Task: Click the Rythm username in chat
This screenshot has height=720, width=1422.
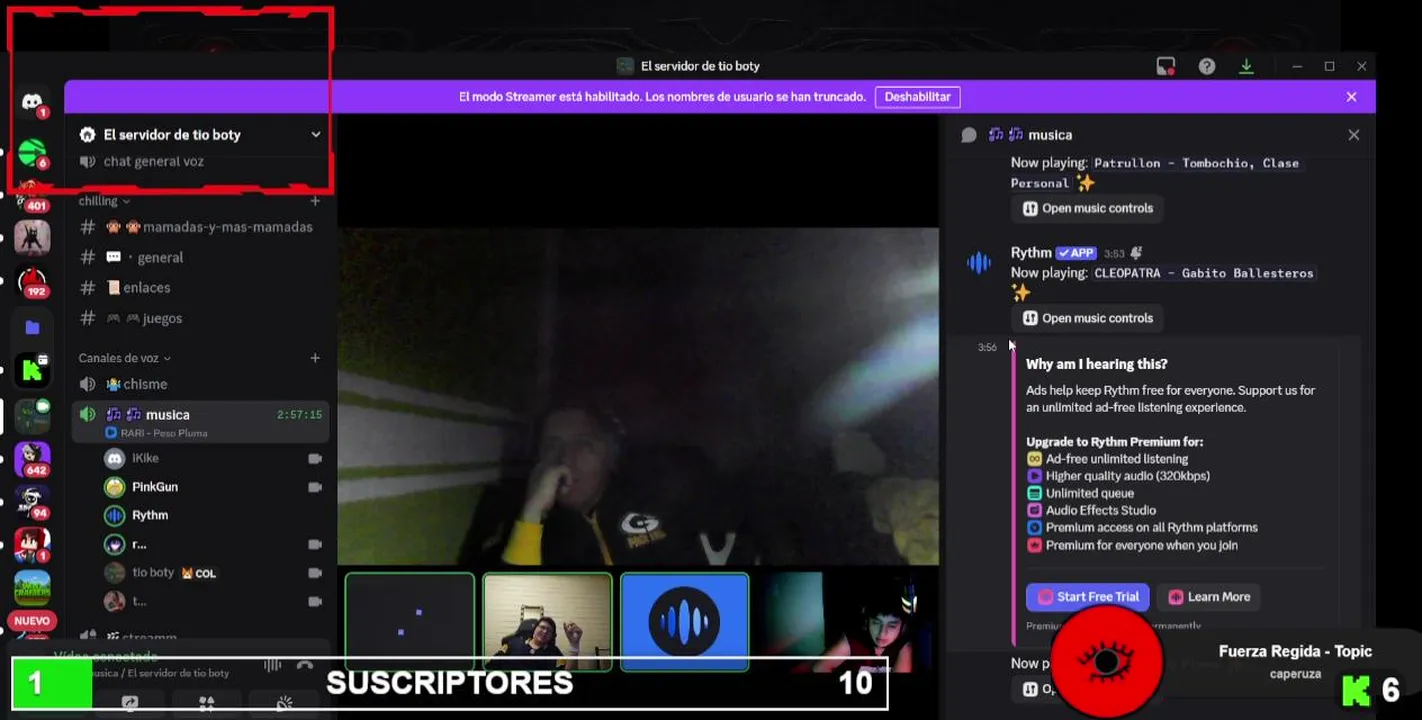Action: (1031, 253)
